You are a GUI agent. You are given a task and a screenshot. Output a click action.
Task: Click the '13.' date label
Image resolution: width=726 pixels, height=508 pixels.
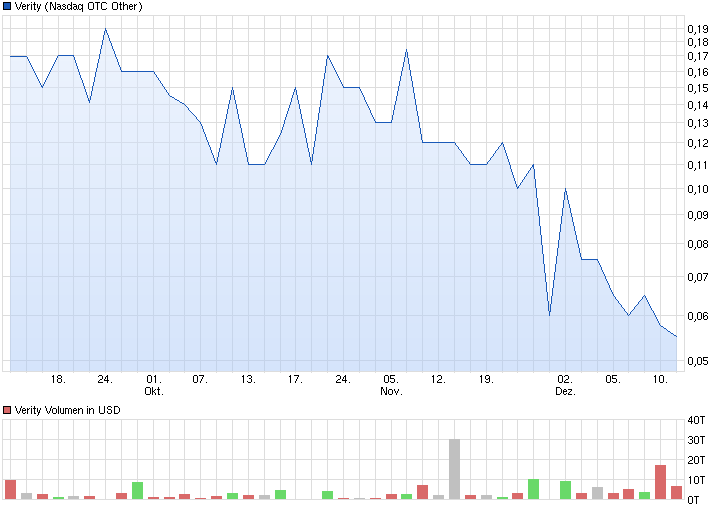point(248,379)
